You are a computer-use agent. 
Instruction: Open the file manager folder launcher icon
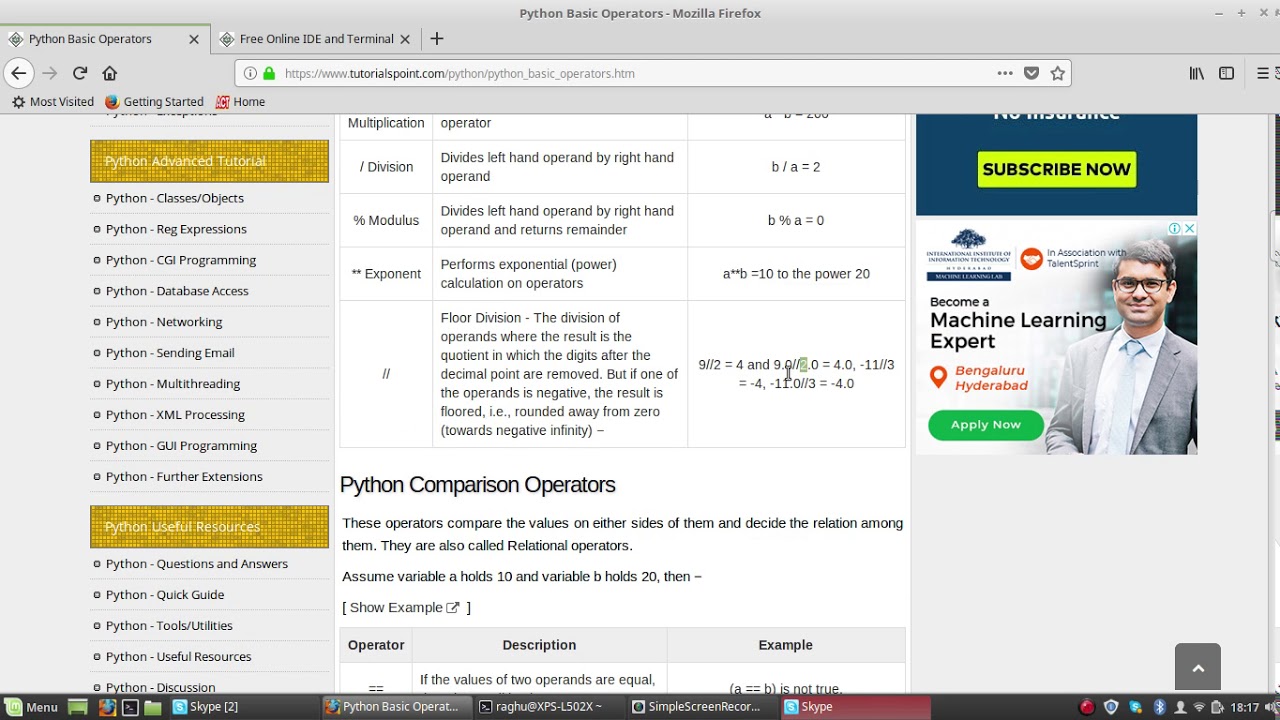coord(153,707)
